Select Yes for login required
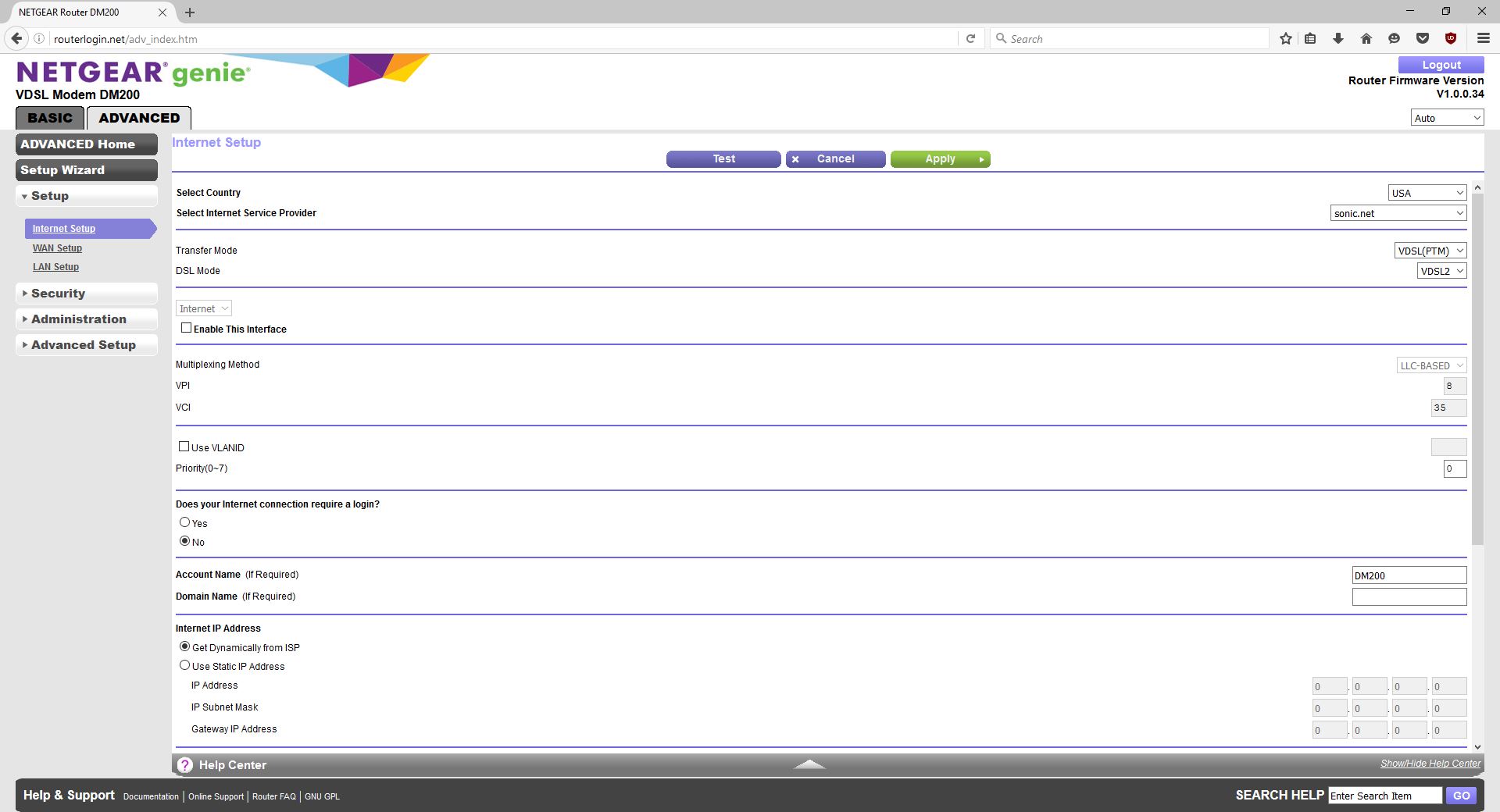Viewport: 1500px width, 812px height. click(185, 522)
